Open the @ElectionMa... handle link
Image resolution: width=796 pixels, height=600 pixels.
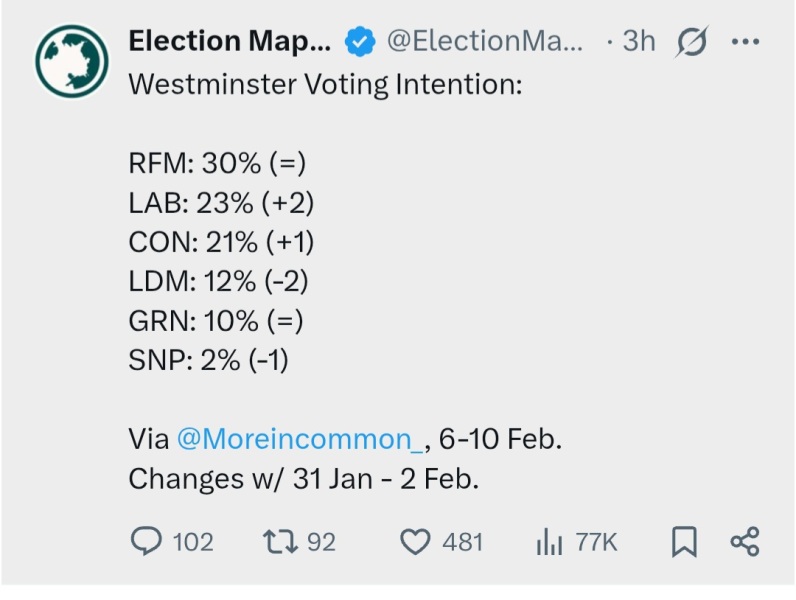point(483,41)
